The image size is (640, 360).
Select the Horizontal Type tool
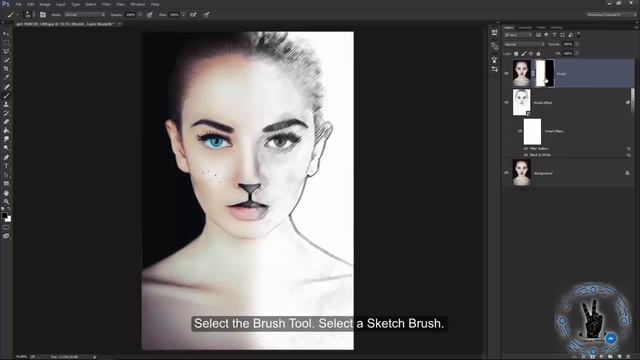6,166
